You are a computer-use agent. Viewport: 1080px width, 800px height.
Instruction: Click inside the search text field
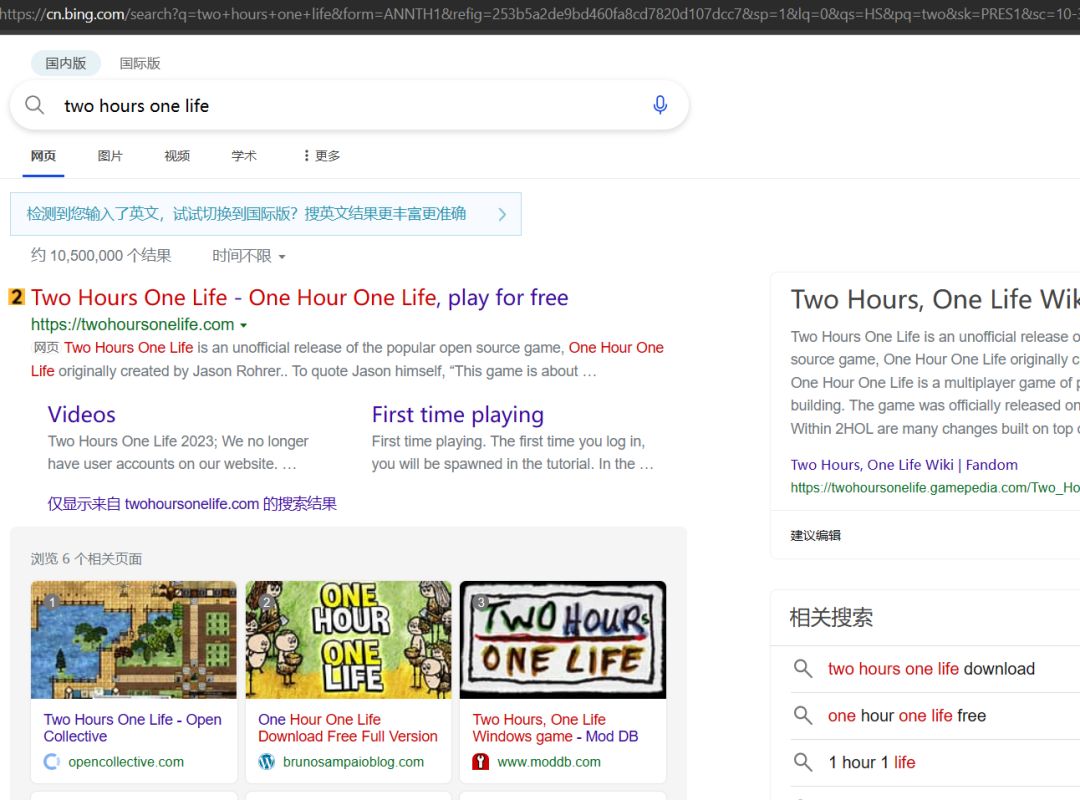pyautogui.click(x=340, y=106)
